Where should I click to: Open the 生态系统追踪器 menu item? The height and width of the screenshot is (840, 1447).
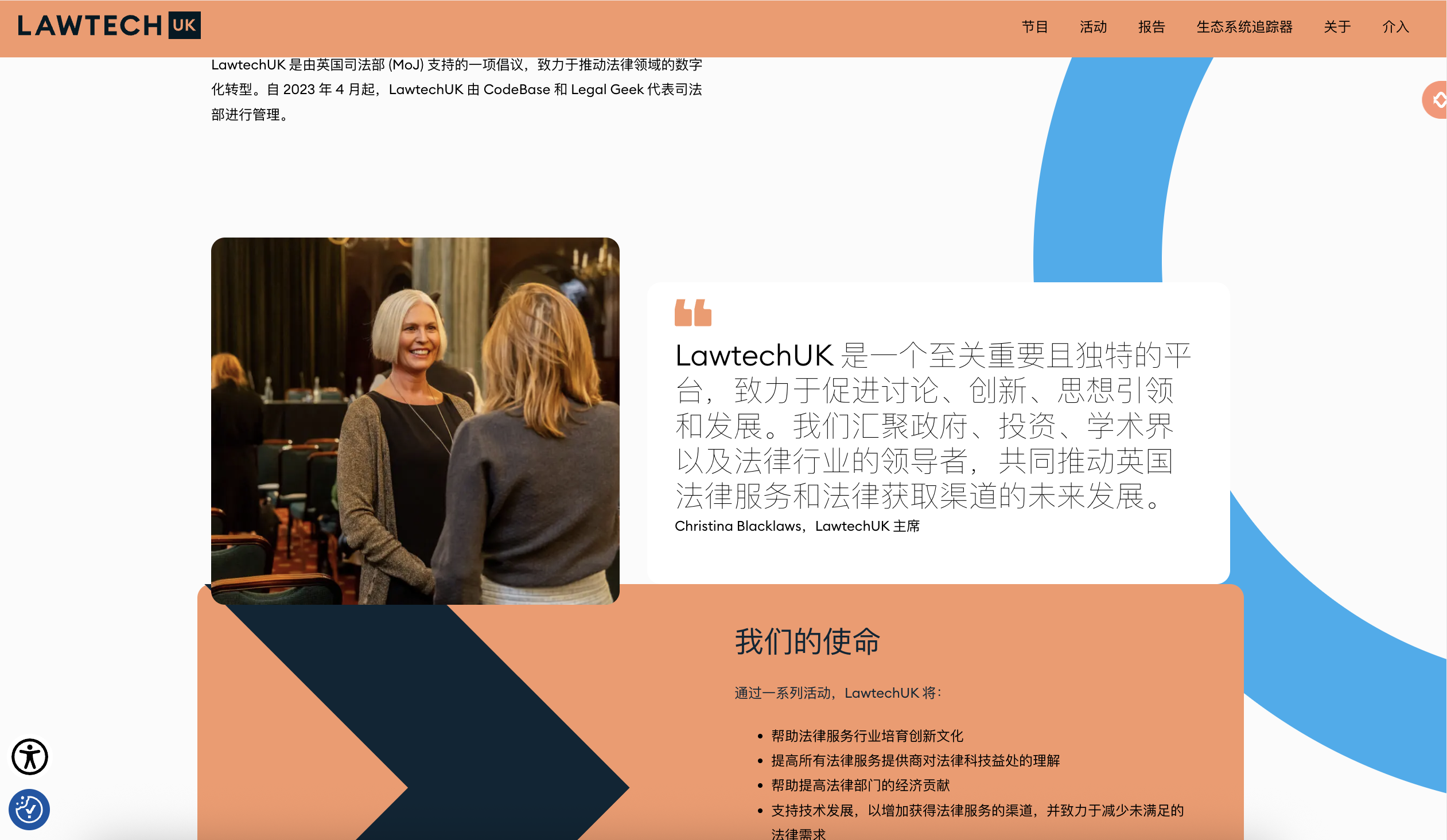coord(1244,27)
